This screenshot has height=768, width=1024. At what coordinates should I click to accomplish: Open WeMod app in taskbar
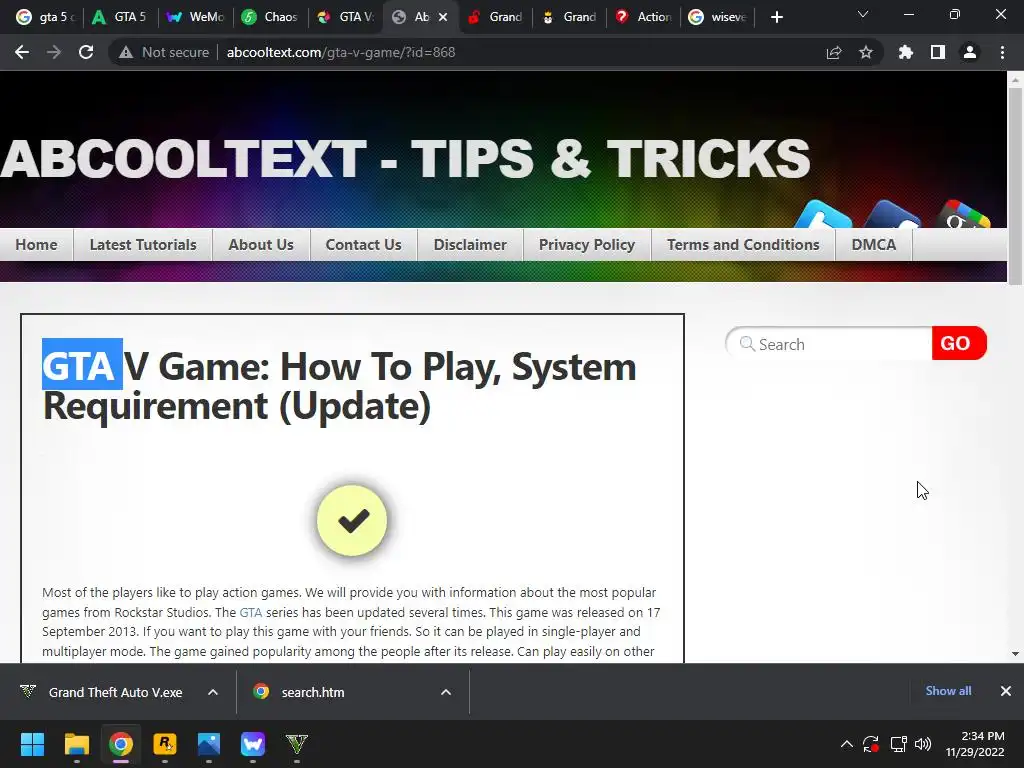tap(253, 744)
